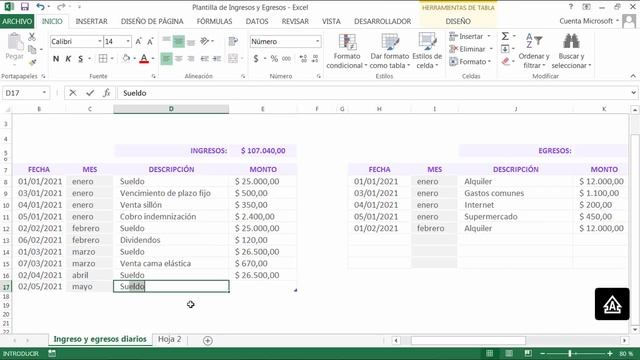Click the Clear eraser icon
The width and height of the screenshot is (640, 360).
506,62
